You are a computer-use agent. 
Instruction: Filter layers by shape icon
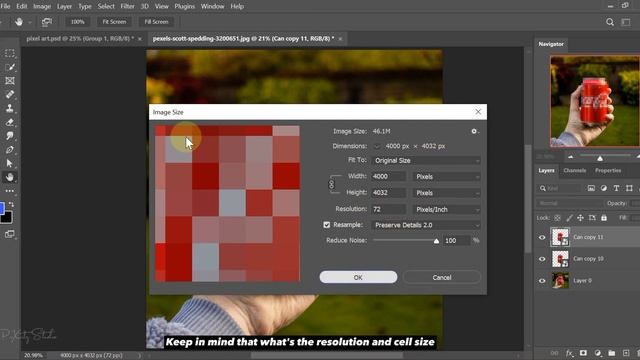tap(629, 188)
